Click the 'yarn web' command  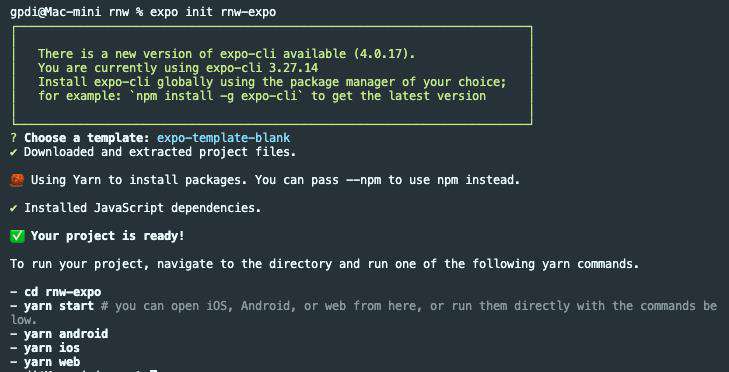tap(52, 362)
